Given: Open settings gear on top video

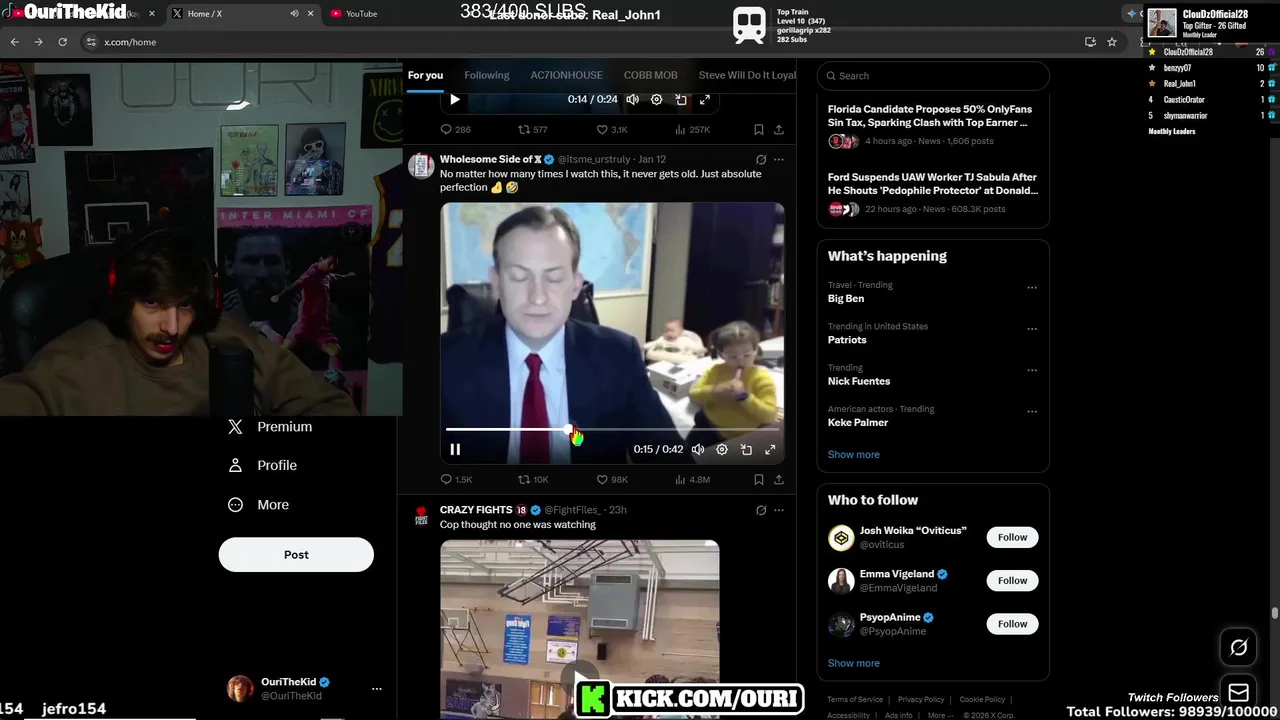Looking at the screenshot, I should [657, 99].
